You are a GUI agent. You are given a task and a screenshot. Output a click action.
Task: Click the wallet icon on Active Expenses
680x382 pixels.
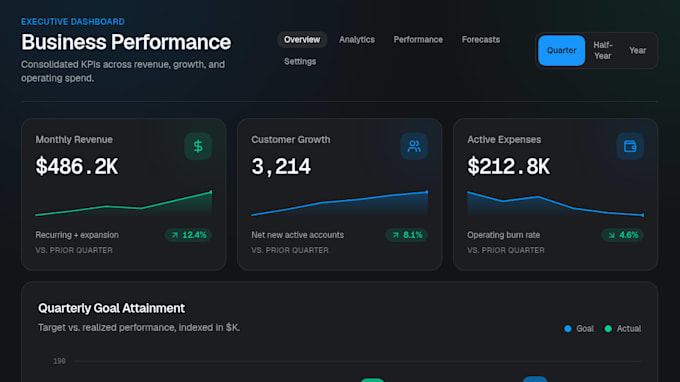(630, 147)
